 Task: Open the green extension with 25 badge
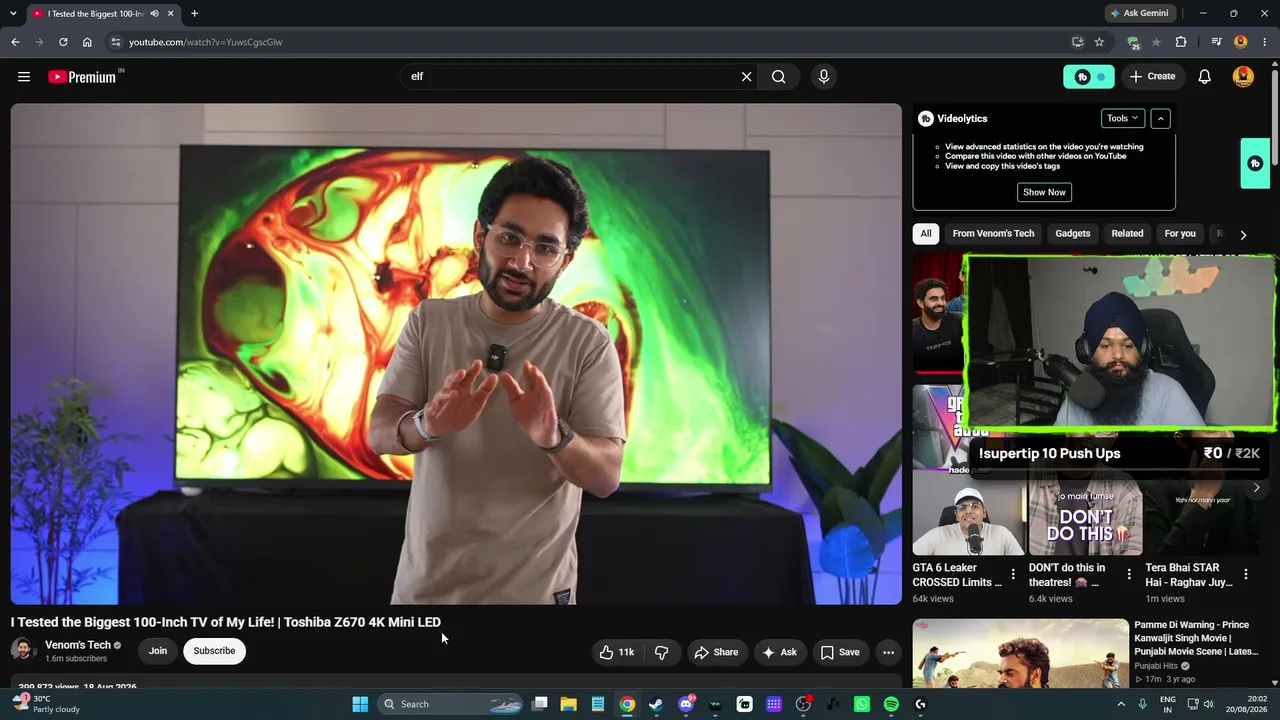coord(1133,42)
